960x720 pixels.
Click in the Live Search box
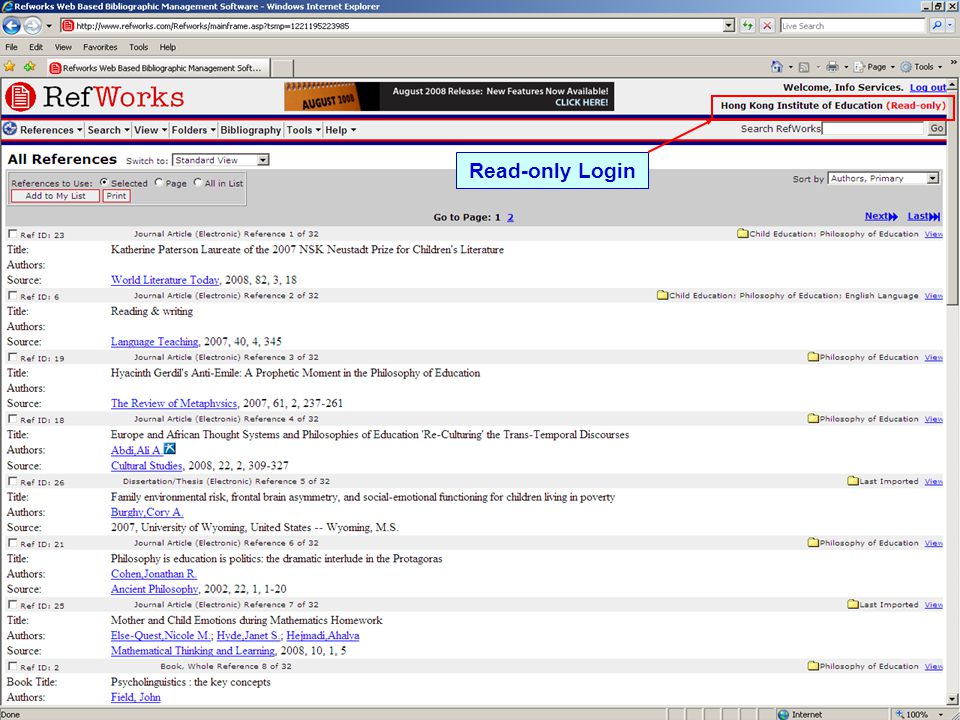tap(852, 26)
